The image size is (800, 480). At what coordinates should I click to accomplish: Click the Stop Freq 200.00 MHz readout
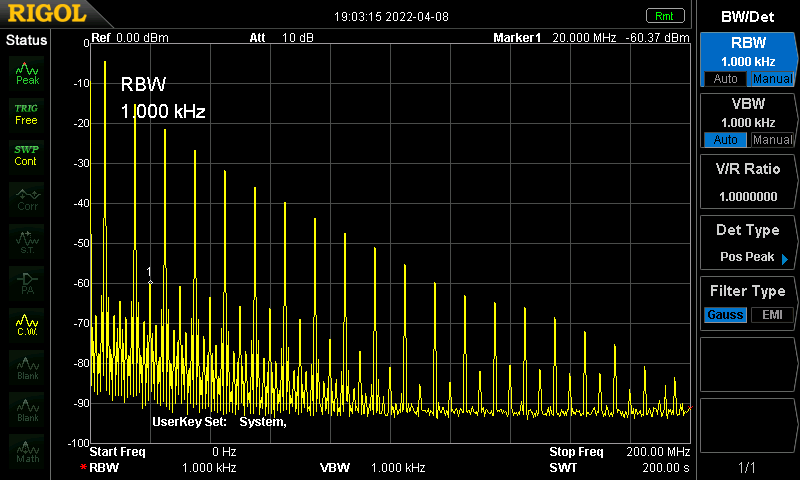620,452
